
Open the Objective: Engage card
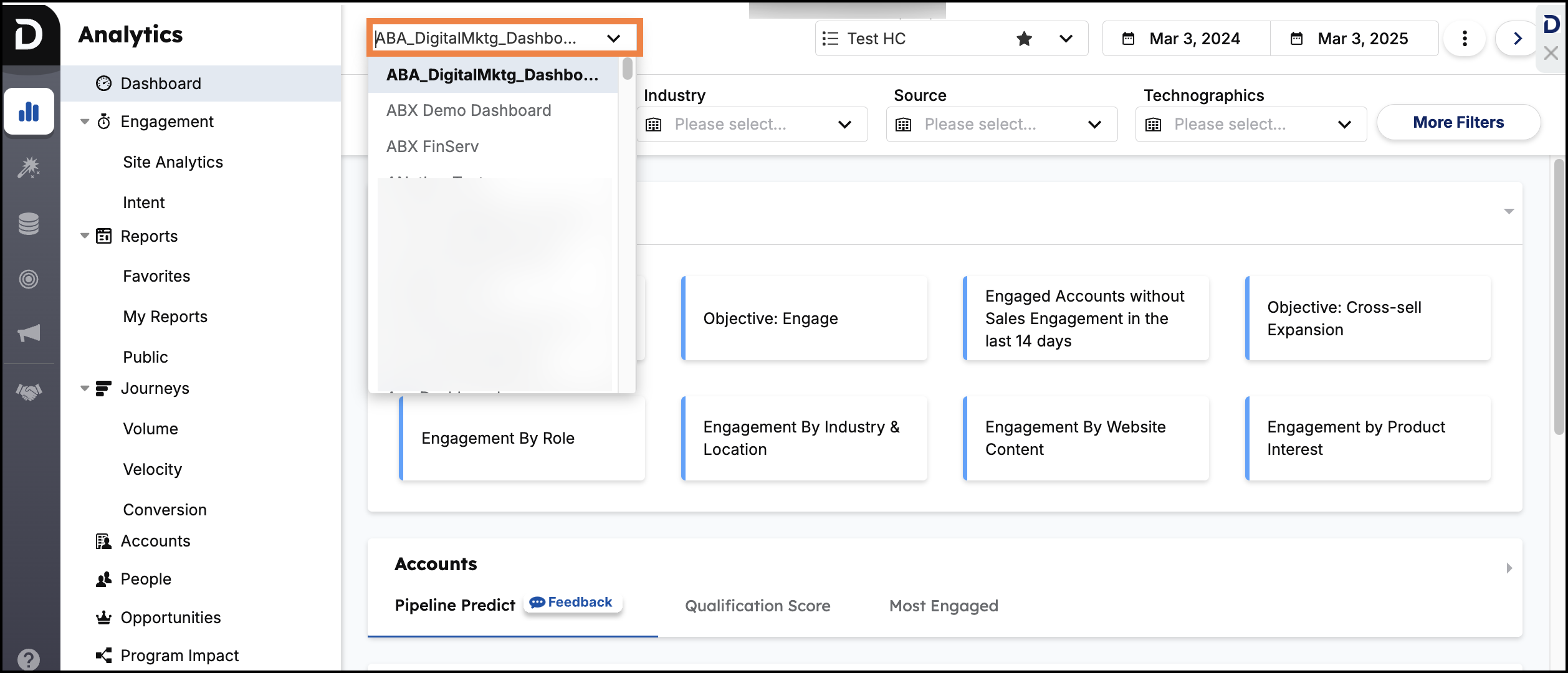(804, 318)
